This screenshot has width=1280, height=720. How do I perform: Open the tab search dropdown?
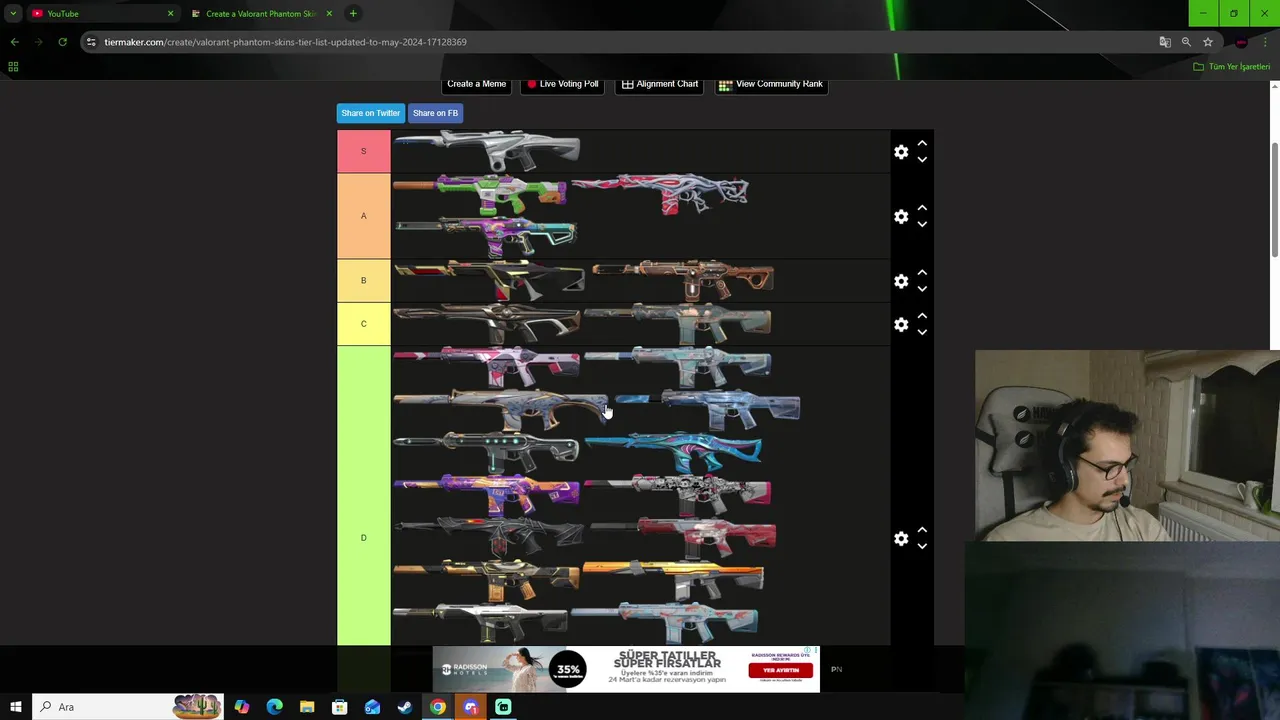[x=13, y=14]
